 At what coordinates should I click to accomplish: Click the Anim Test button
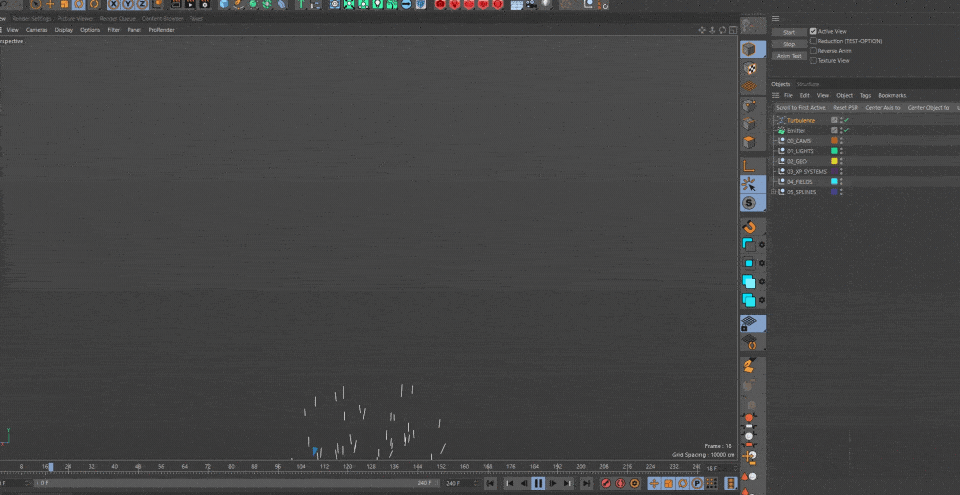[789, 56]
